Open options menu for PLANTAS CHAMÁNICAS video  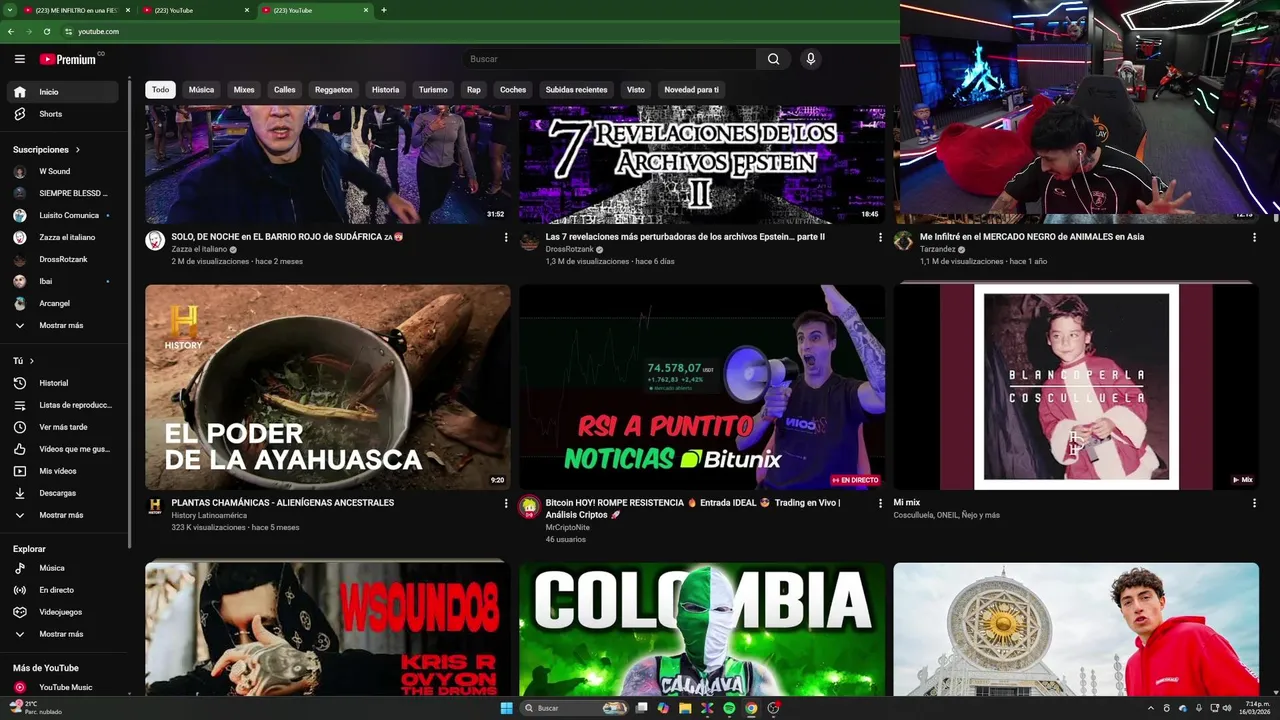click(x=506, y=504)
